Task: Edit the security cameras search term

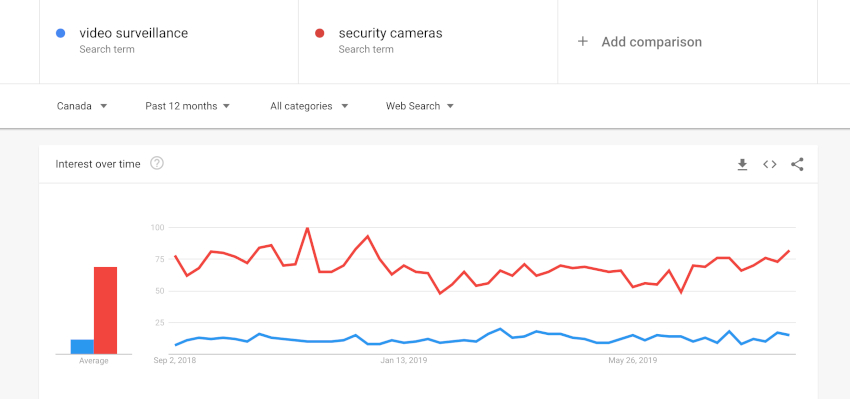Action: pos(390,33)
